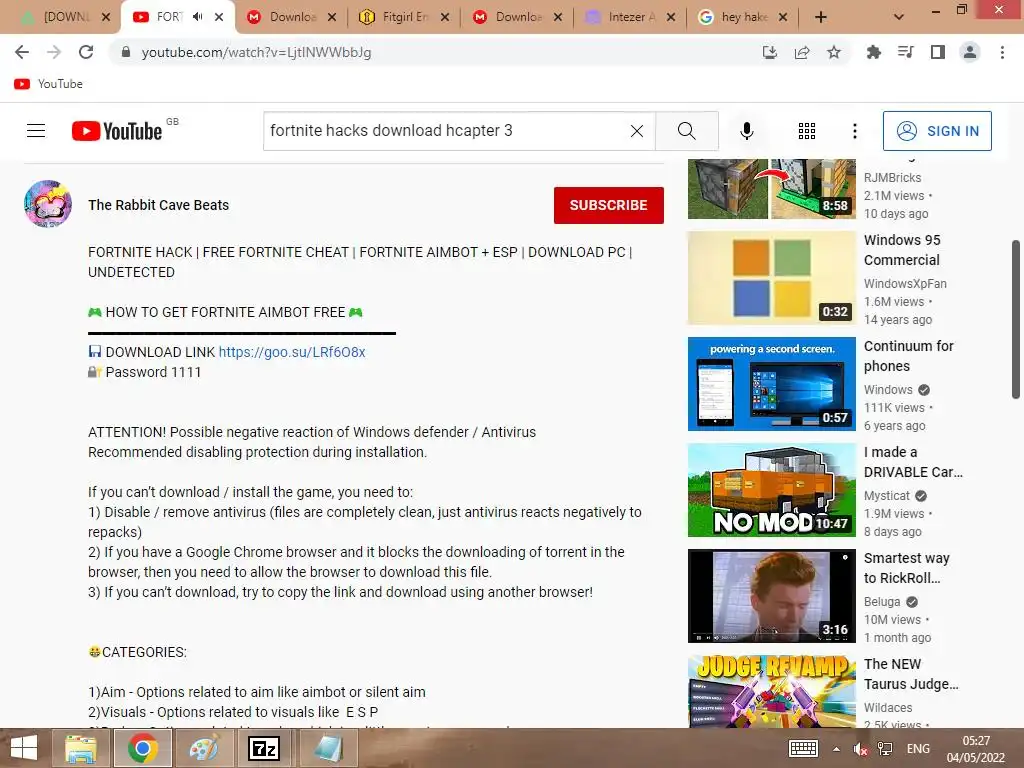Viewport: 1024px width, 768px height.
Task: Switch to the first Downloa tab
Action: click(x=291, y=17)
